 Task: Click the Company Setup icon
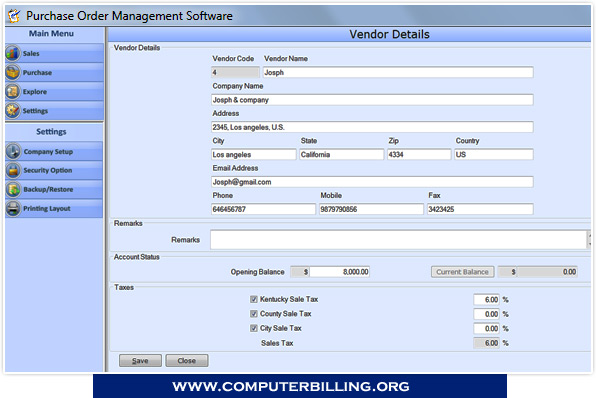tap(13, 151)
